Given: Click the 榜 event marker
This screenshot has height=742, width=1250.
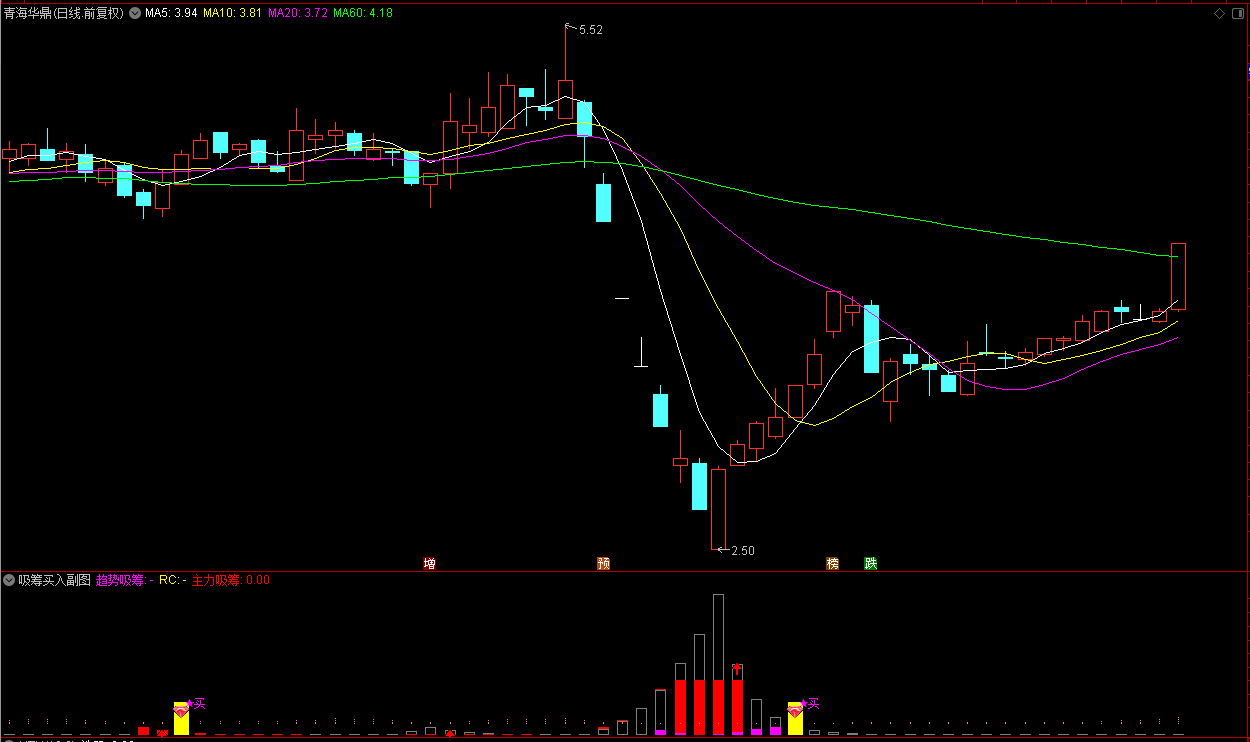Looking at the screenshot, I should 832,564.
